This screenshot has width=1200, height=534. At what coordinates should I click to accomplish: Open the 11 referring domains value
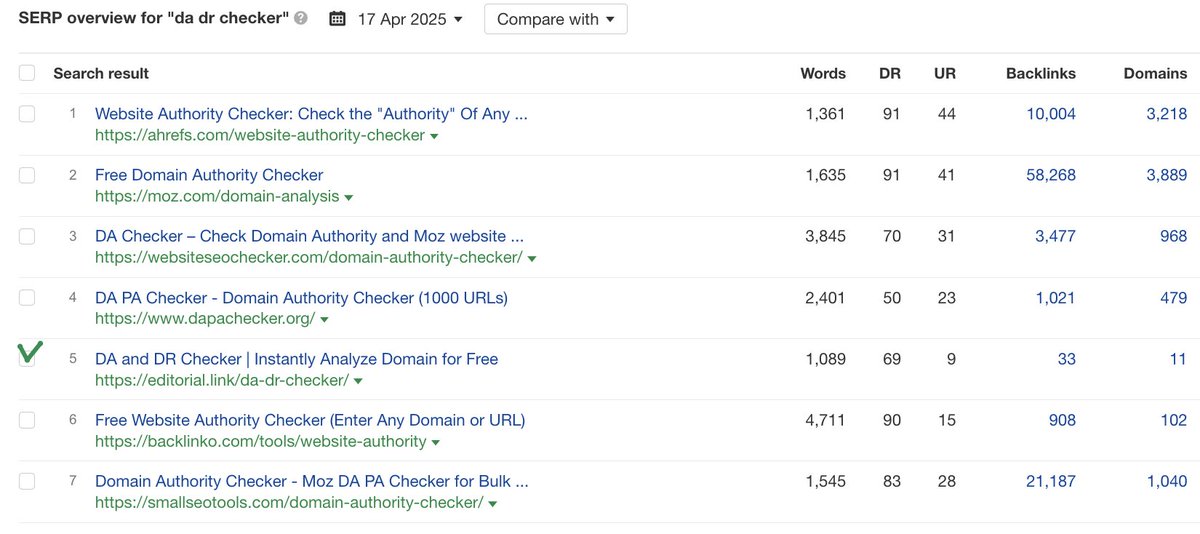pos(1179,358)
